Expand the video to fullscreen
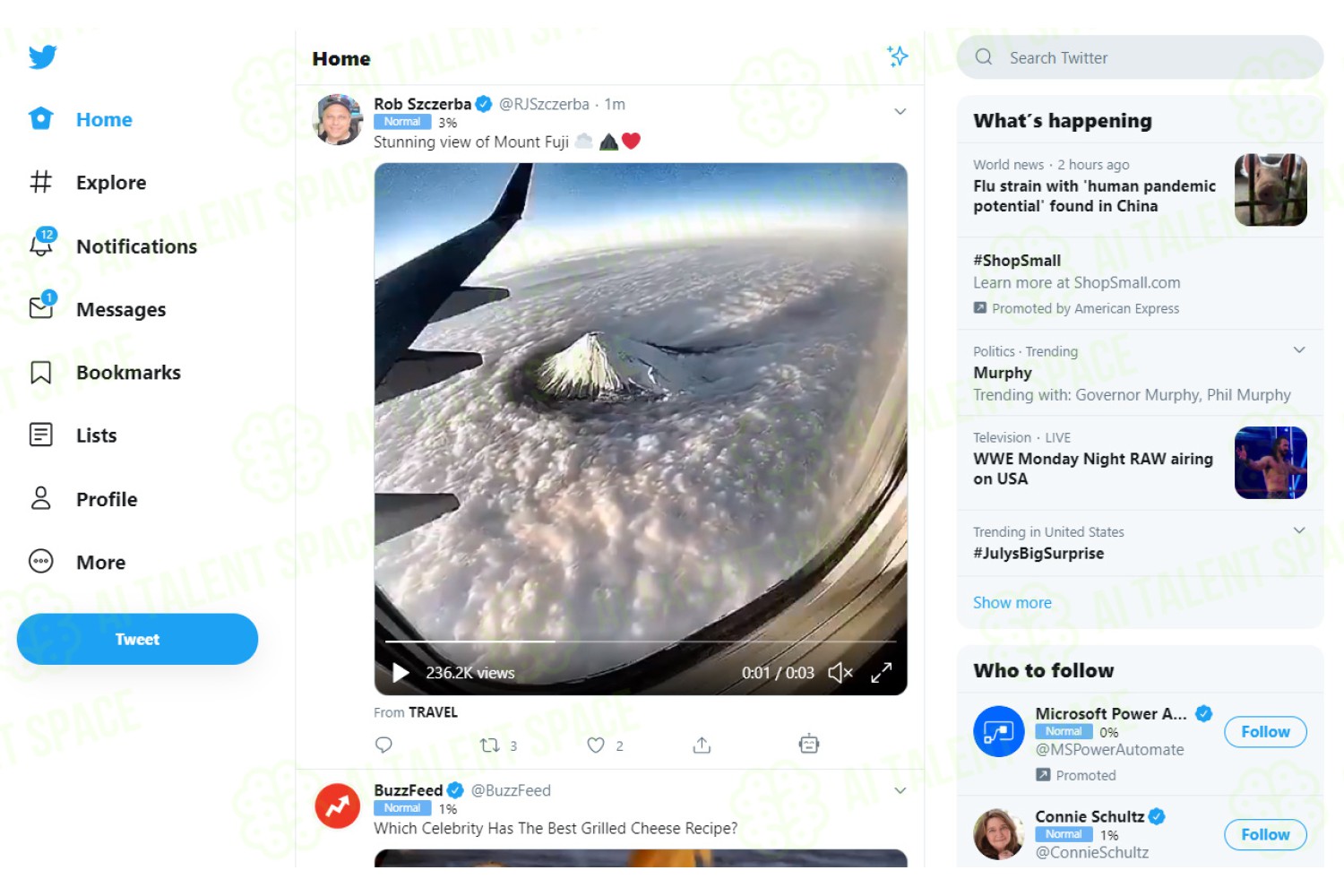Viewport: 1344px width, 896px height. pos(882,672)
